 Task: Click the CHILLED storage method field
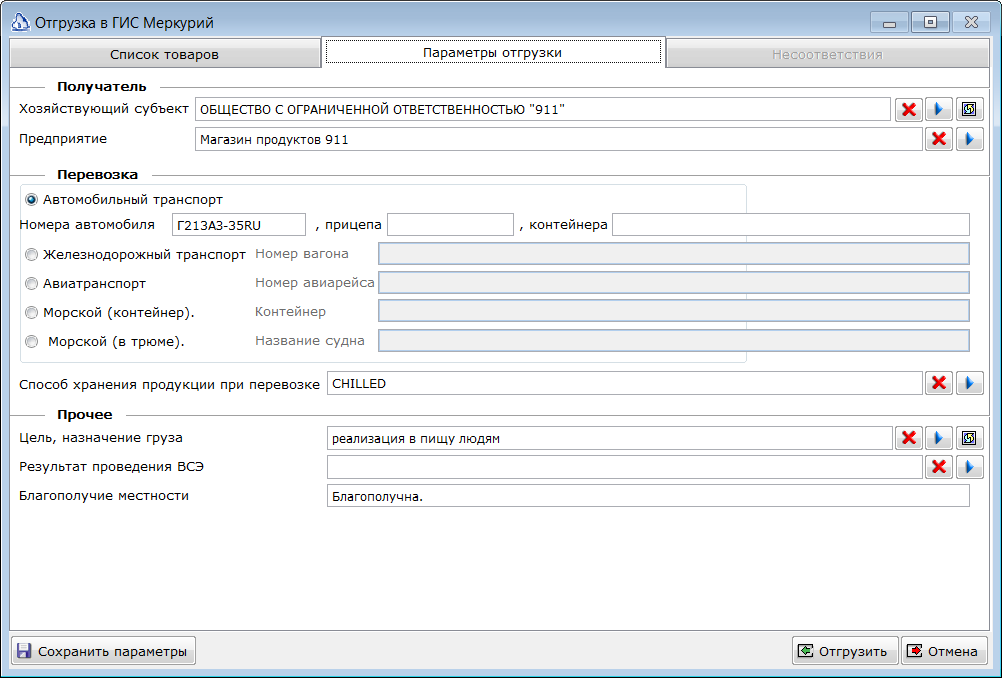[x=625, y=383]
